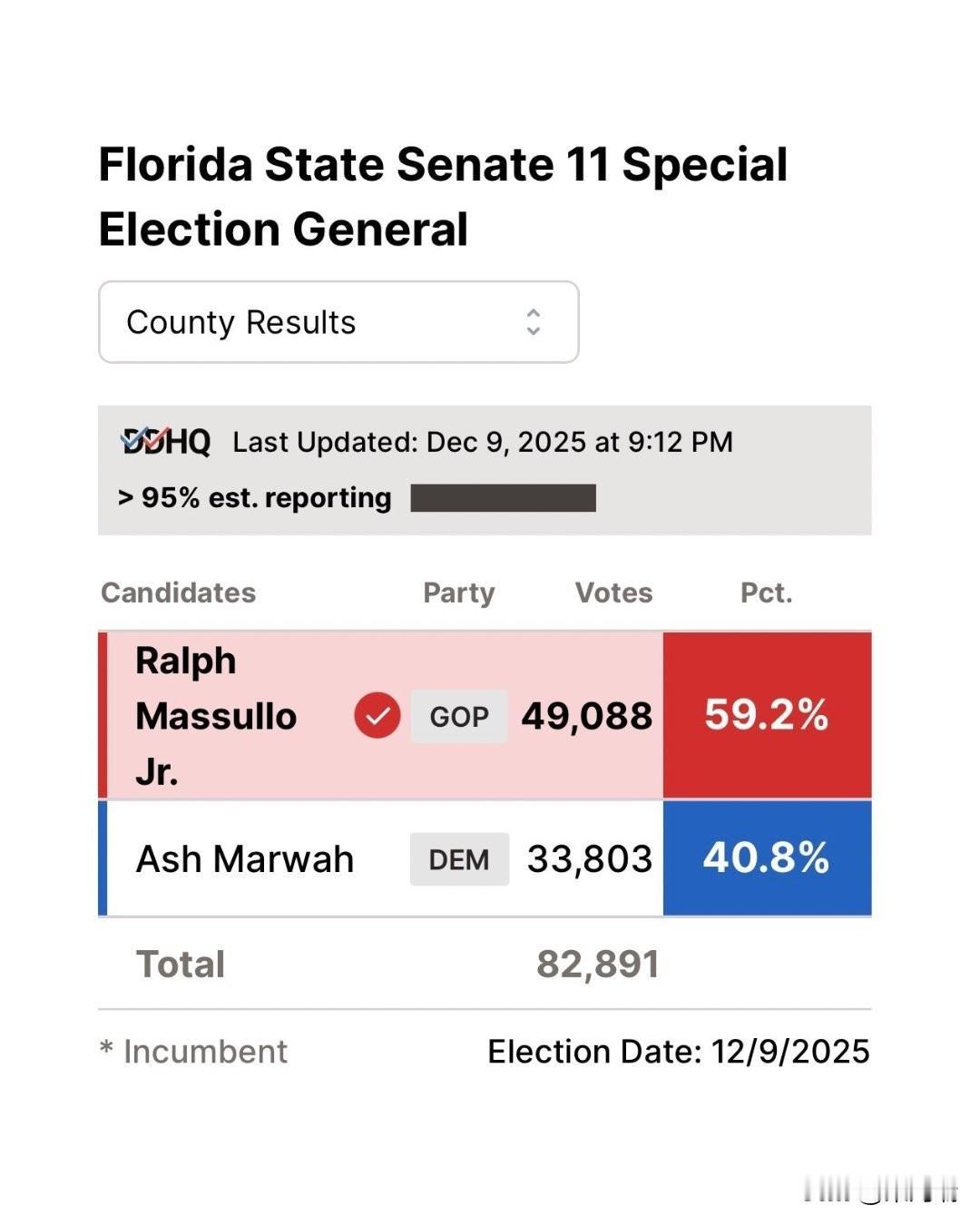980x1225 pixels.
Task: Click the 49,088 vote count
Action: click(x=587, y=716)
